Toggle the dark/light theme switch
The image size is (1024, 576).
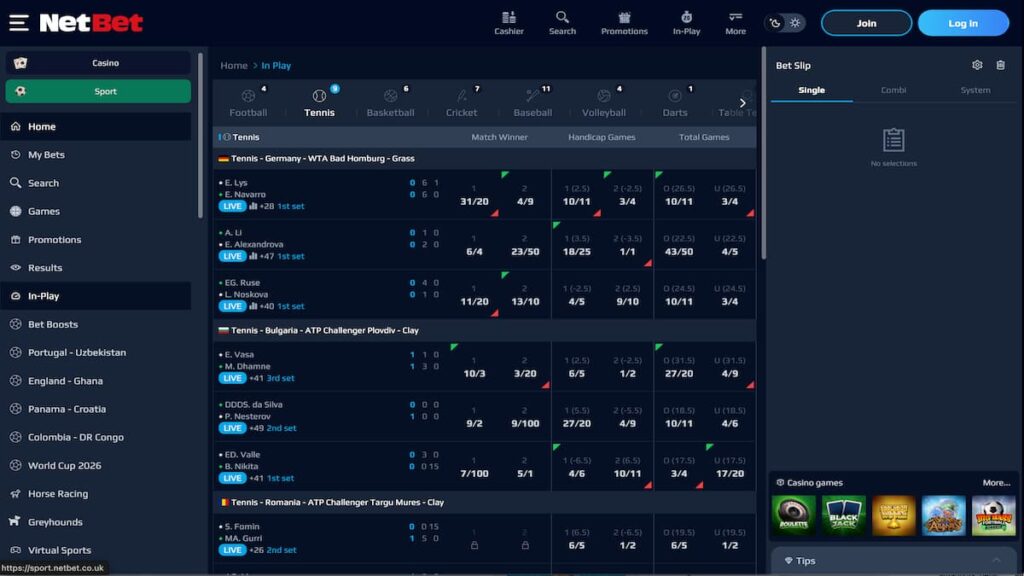[x=784, y=23]
